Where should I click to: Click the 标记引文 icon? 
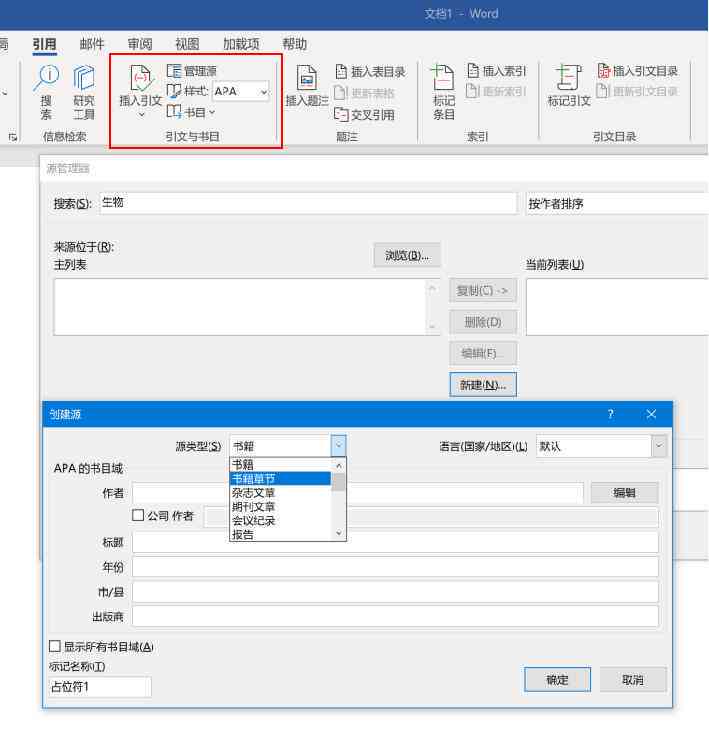(x=569, y=77)
